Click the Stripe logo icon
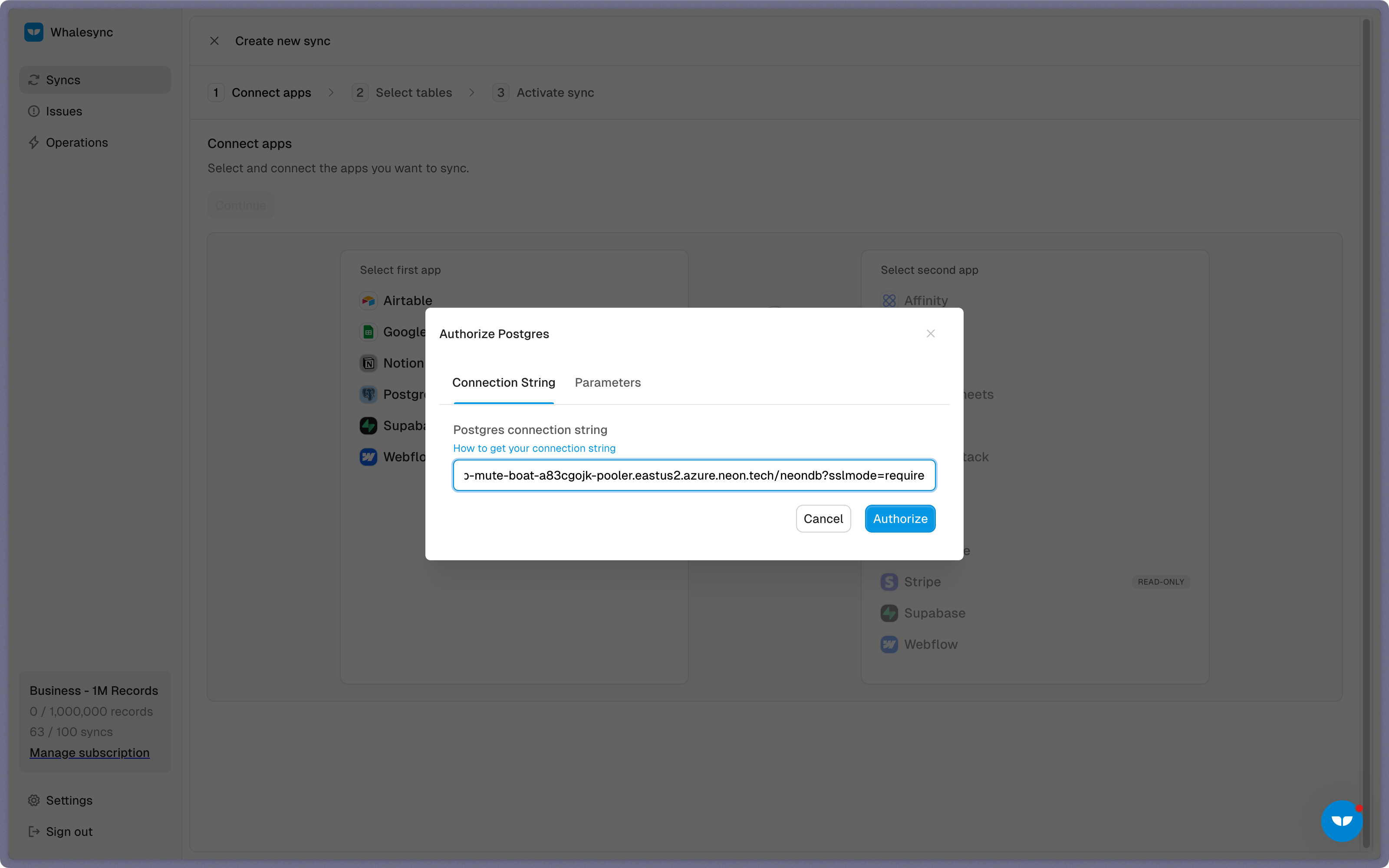The image size is (1389, 868). [889, 582]
